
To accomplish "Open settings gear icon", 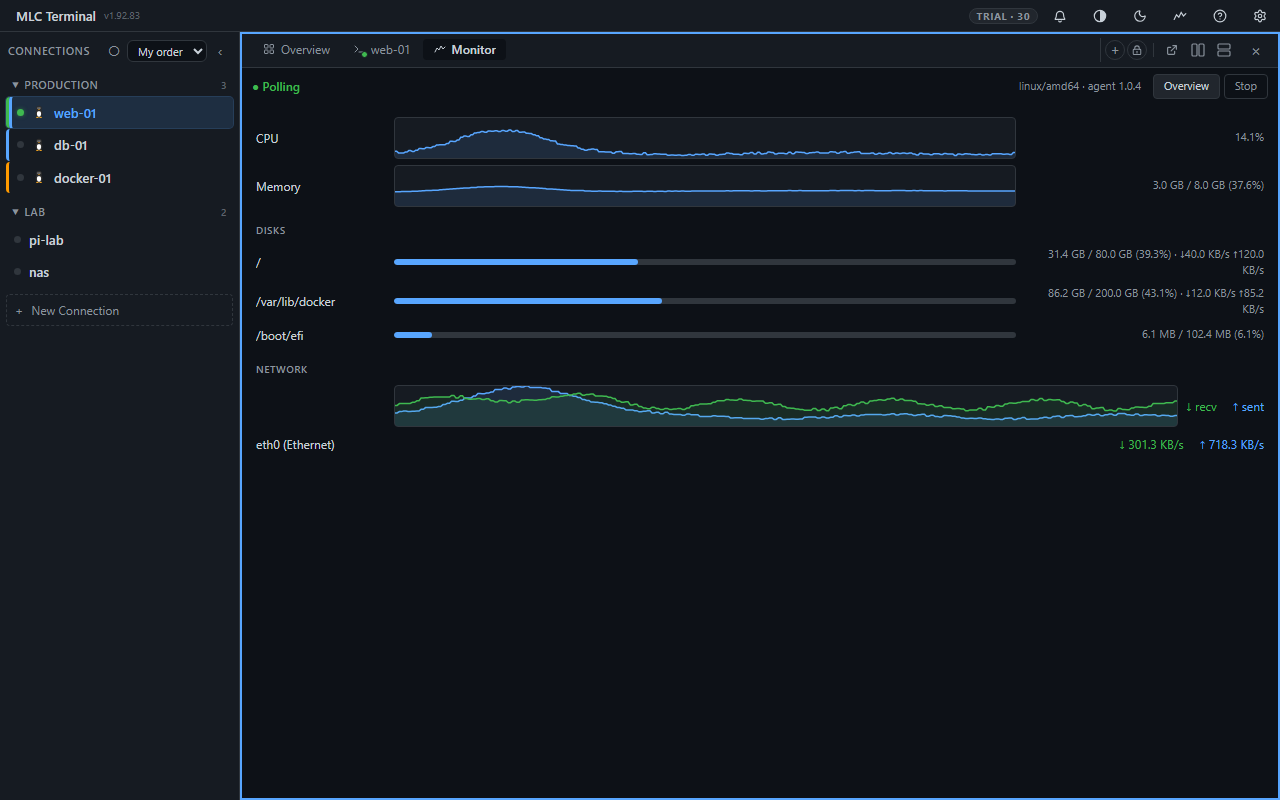I will click(x=1260, y=16).
